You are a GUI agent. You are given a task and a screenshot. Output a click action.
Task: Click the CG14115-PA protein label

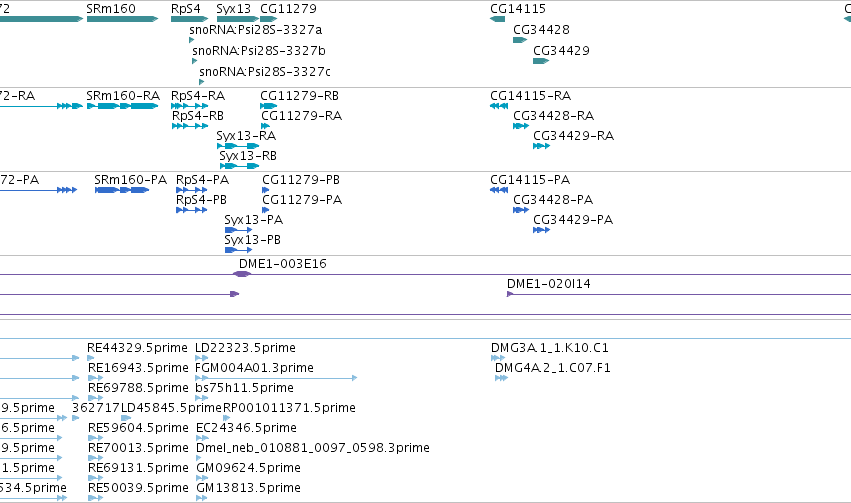[x=530, y=180]
